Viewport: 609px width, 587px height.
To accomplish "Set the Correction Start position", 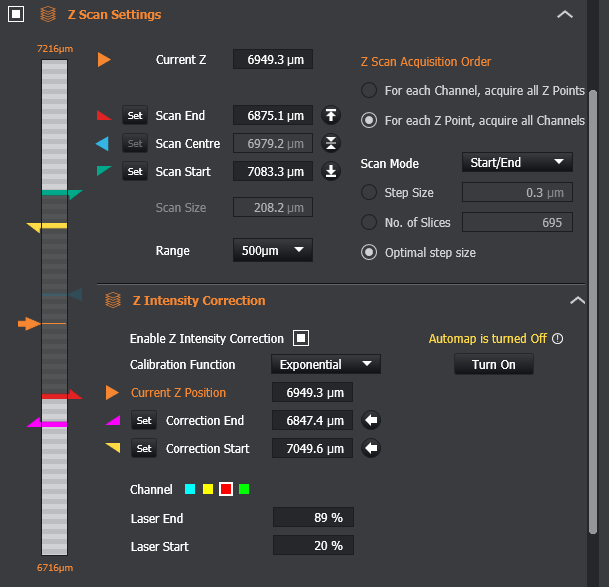I will click(144, 448).
